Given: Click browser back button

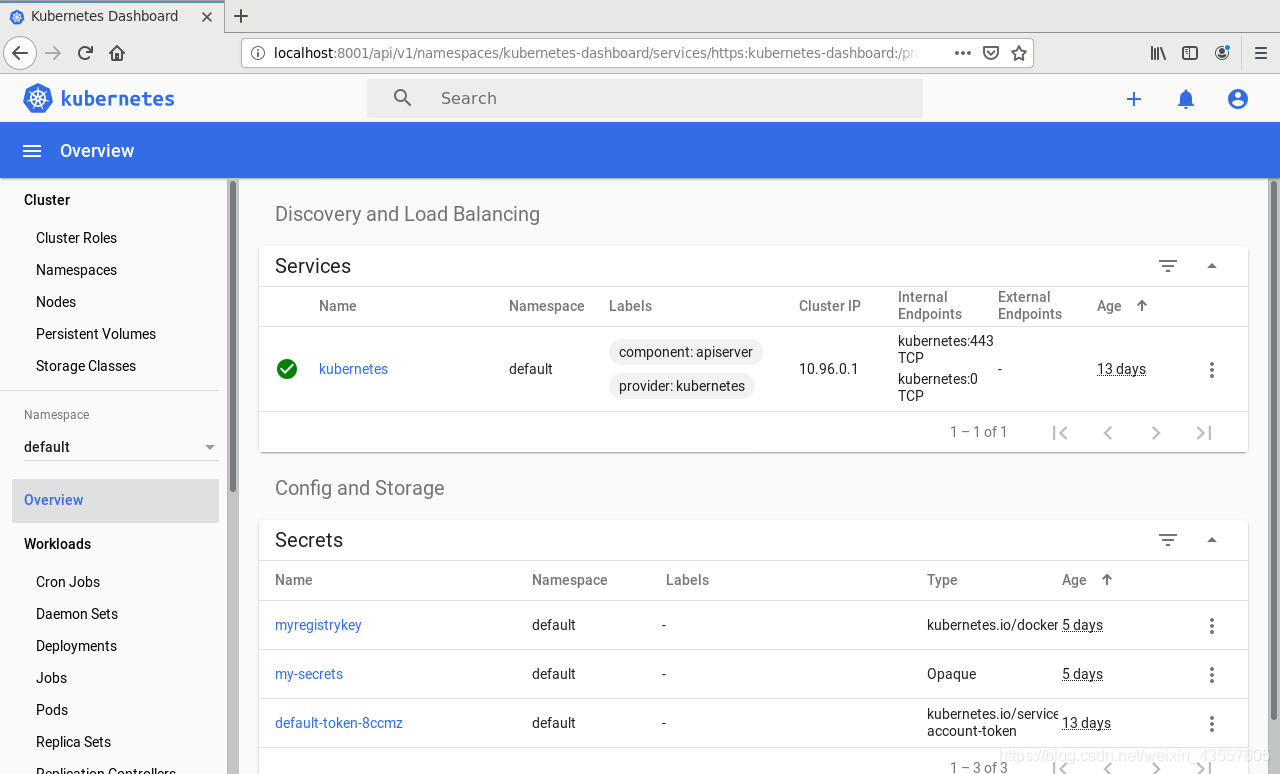Looking at the screenshot, I should pos(21,53).
